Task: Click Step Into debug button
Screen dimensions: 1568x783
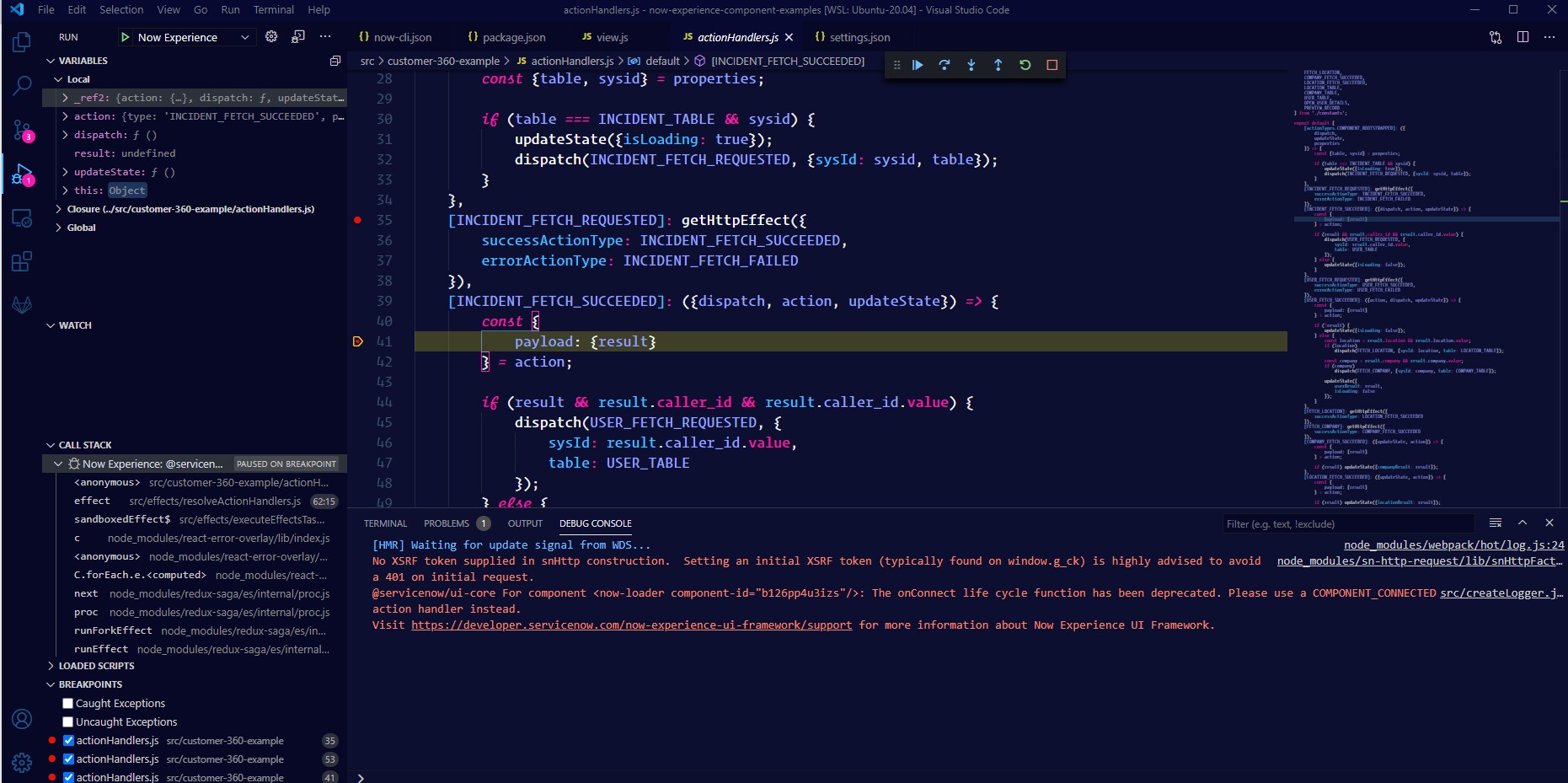Action: (971, 65)
